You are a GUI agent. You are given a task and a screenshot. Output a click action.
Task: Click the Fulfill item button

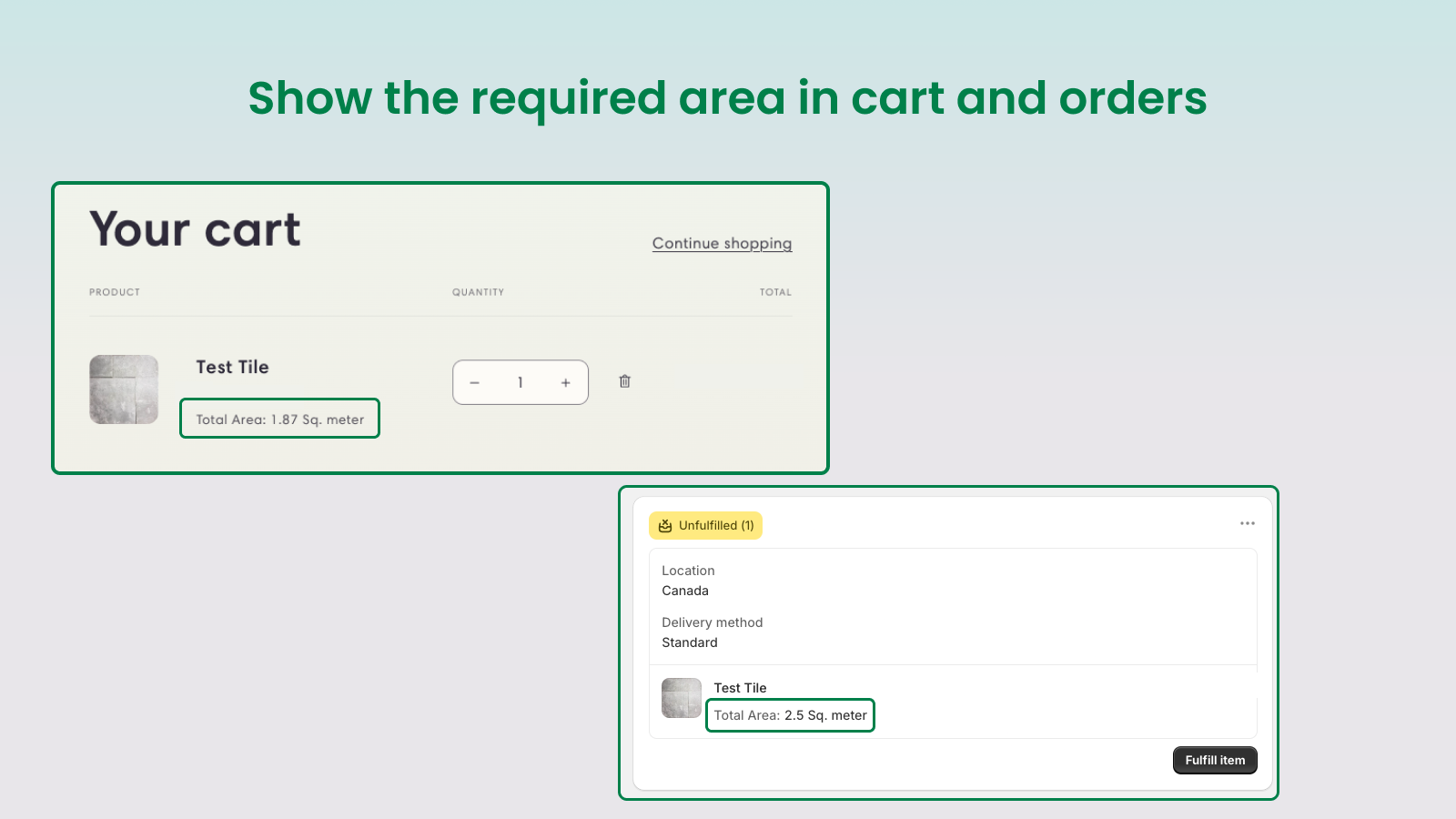click(x=1215, y=760)
